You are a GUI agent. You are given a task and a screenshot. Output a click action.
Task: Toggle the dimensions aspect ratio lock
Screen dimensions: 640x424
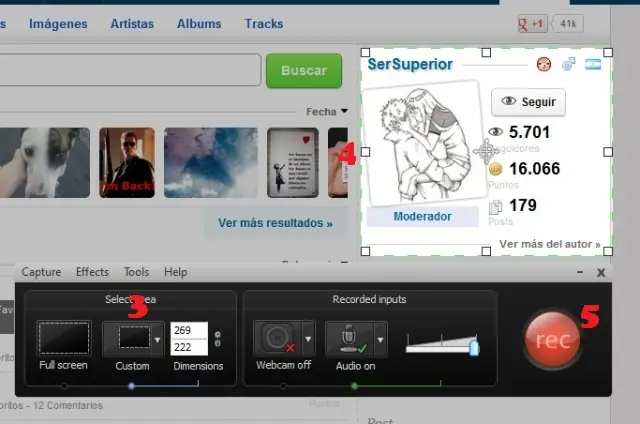click(218, 339)
